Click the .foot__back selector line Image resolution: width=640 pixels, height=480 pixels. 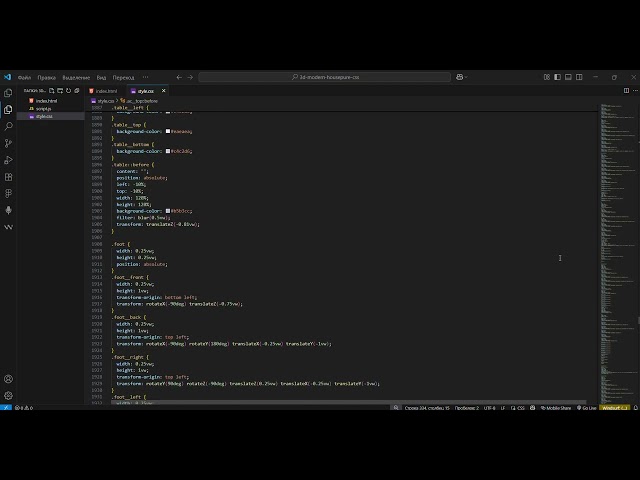(x=129, y=317)
